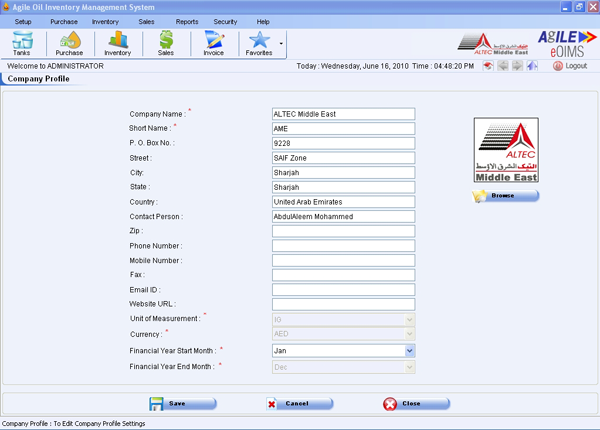Click the Contact Person input field
Viewport: 600px width, 430px height.
tap(343, 217)
